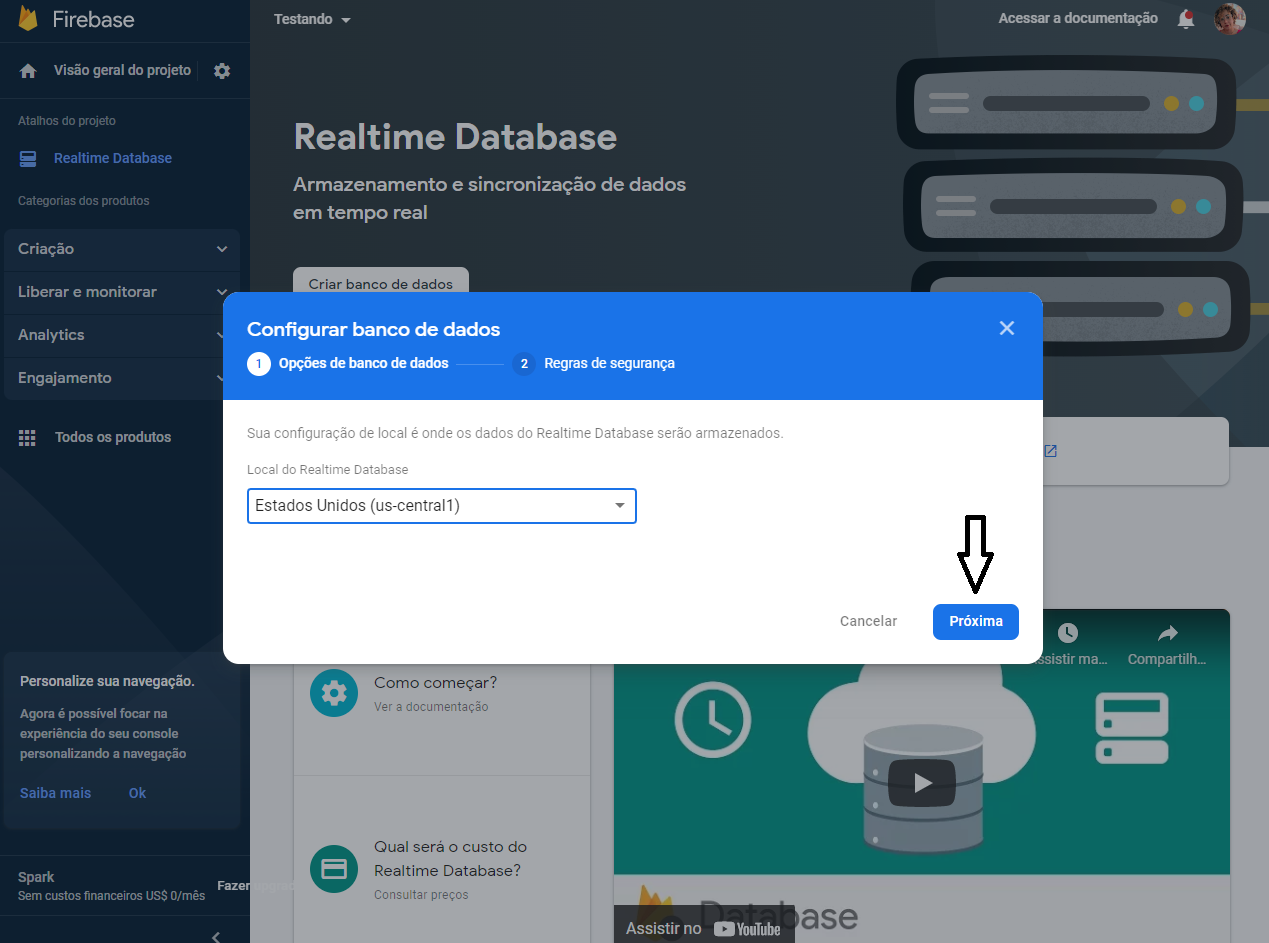Open the external link icon behind dialog
The image size is (1269, 943).
click(1050, 451)
